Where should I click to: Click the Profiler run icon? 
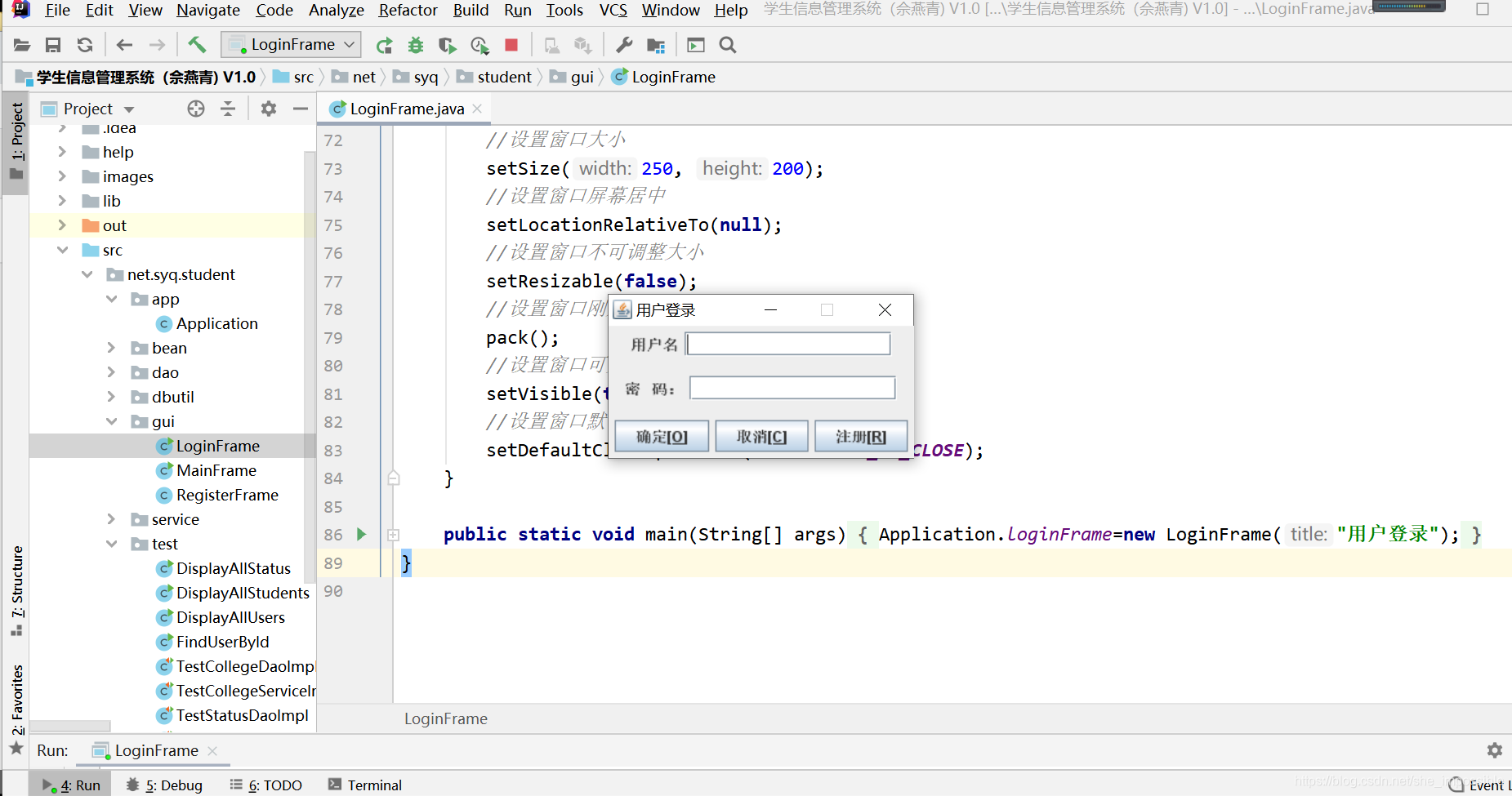[x=479, y=45]
